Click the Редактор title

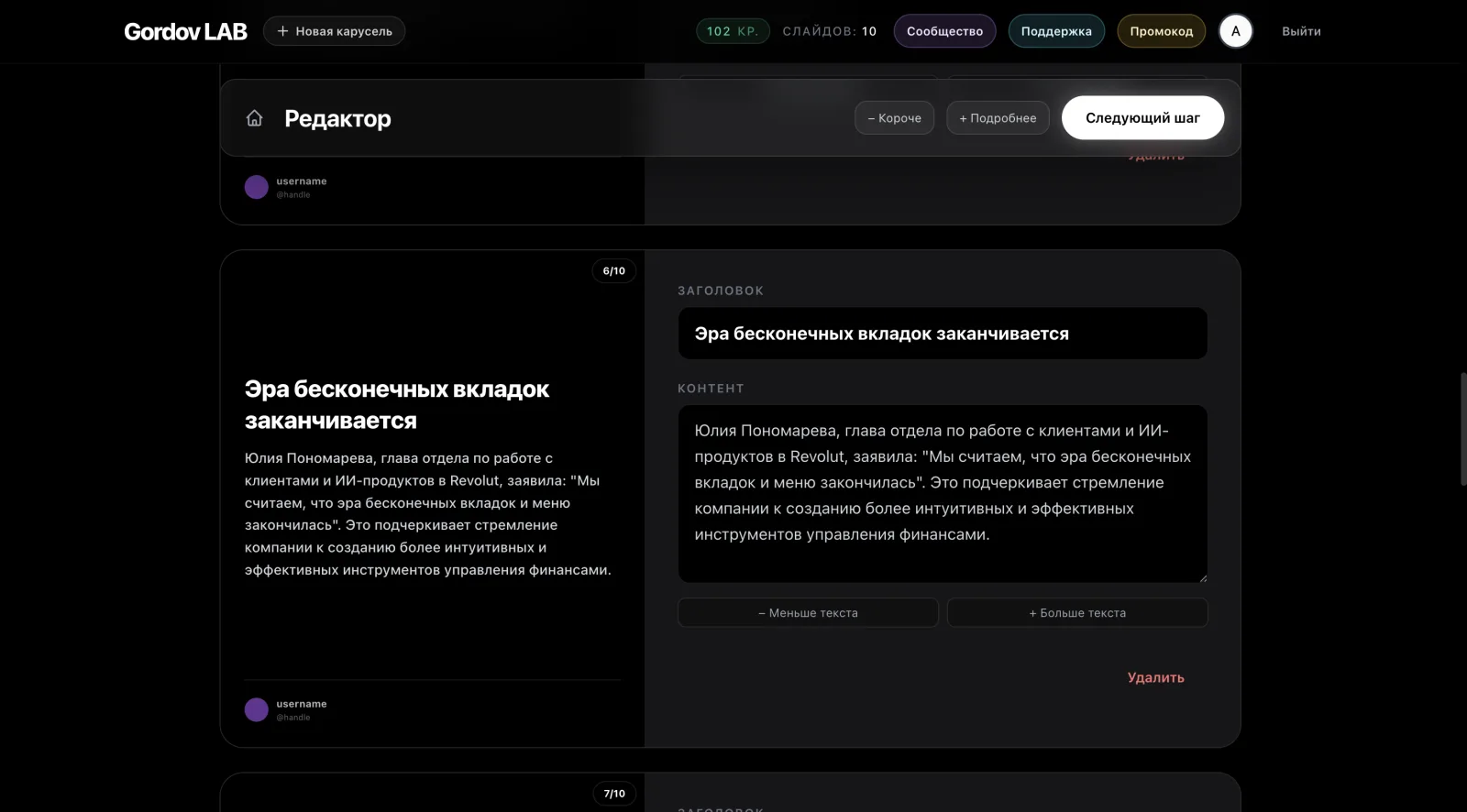point(337,118)
